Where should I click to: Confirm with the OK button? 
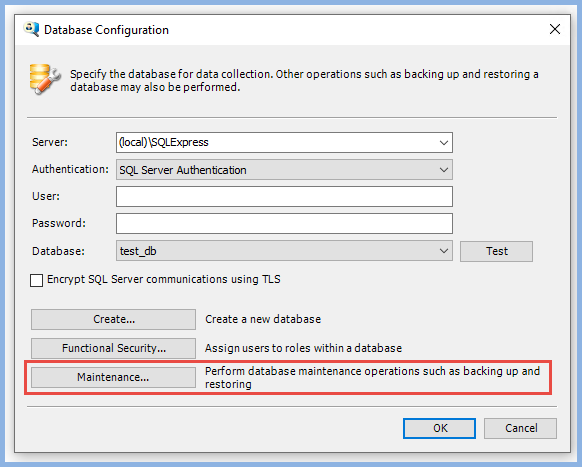click(439, 428)
